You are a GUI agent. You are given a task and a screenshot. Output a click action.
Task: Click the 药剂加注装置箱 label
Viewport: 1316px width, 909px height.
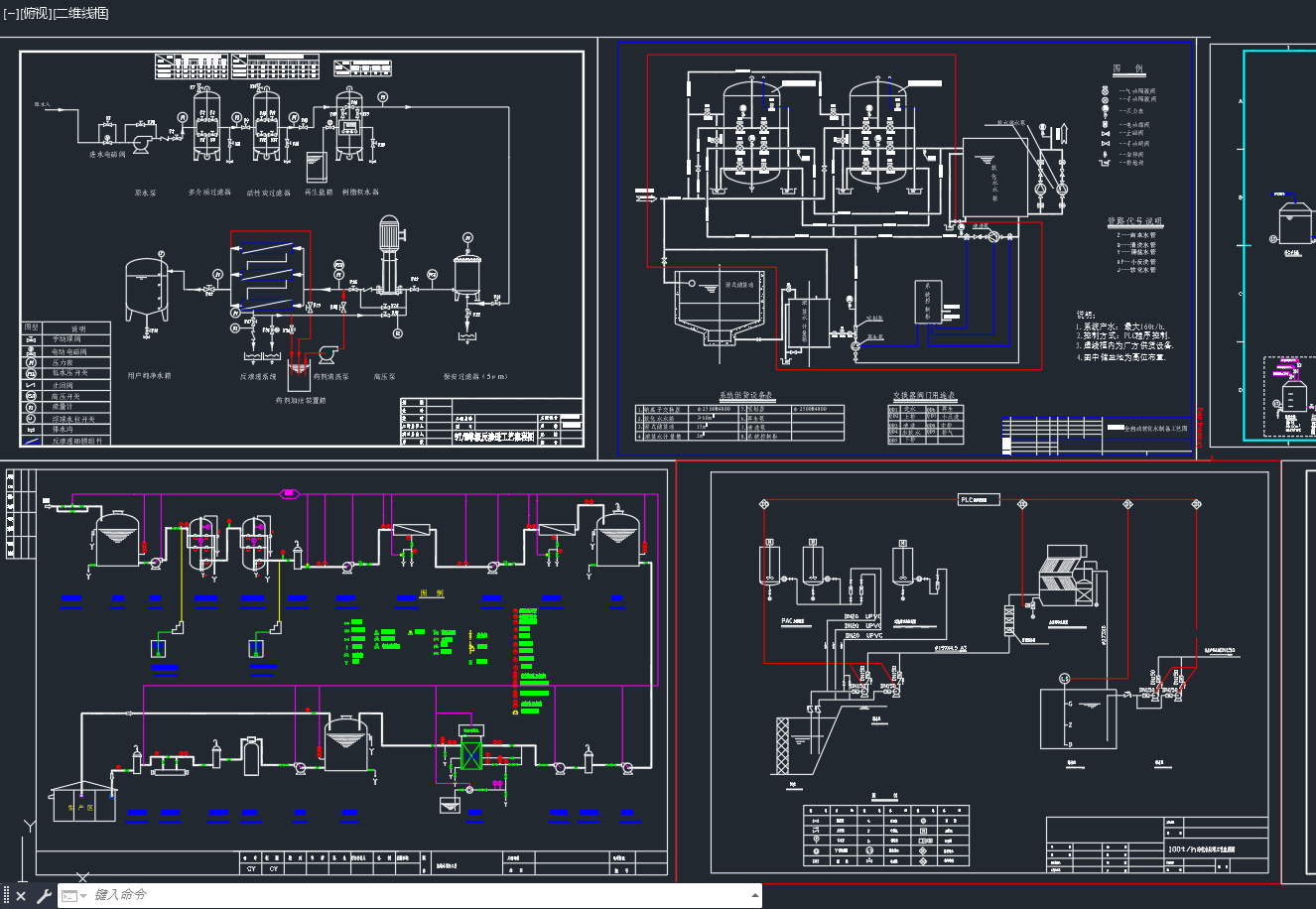(301, 400)
